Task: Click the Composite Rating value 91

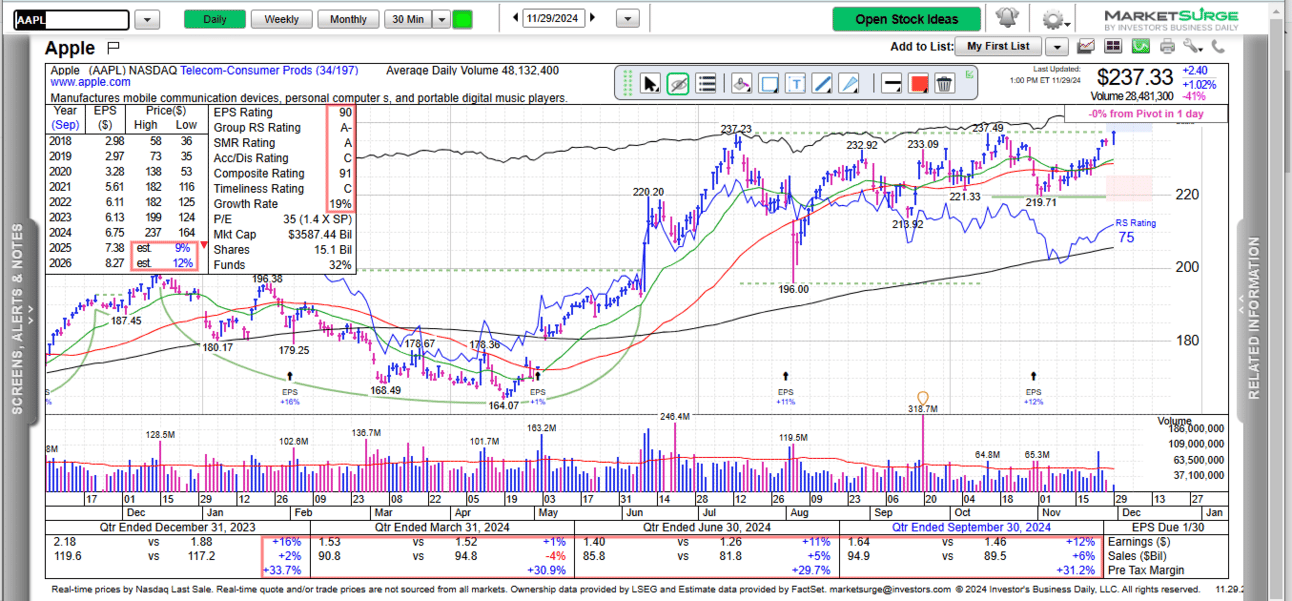Action: [x=345, y=174]
